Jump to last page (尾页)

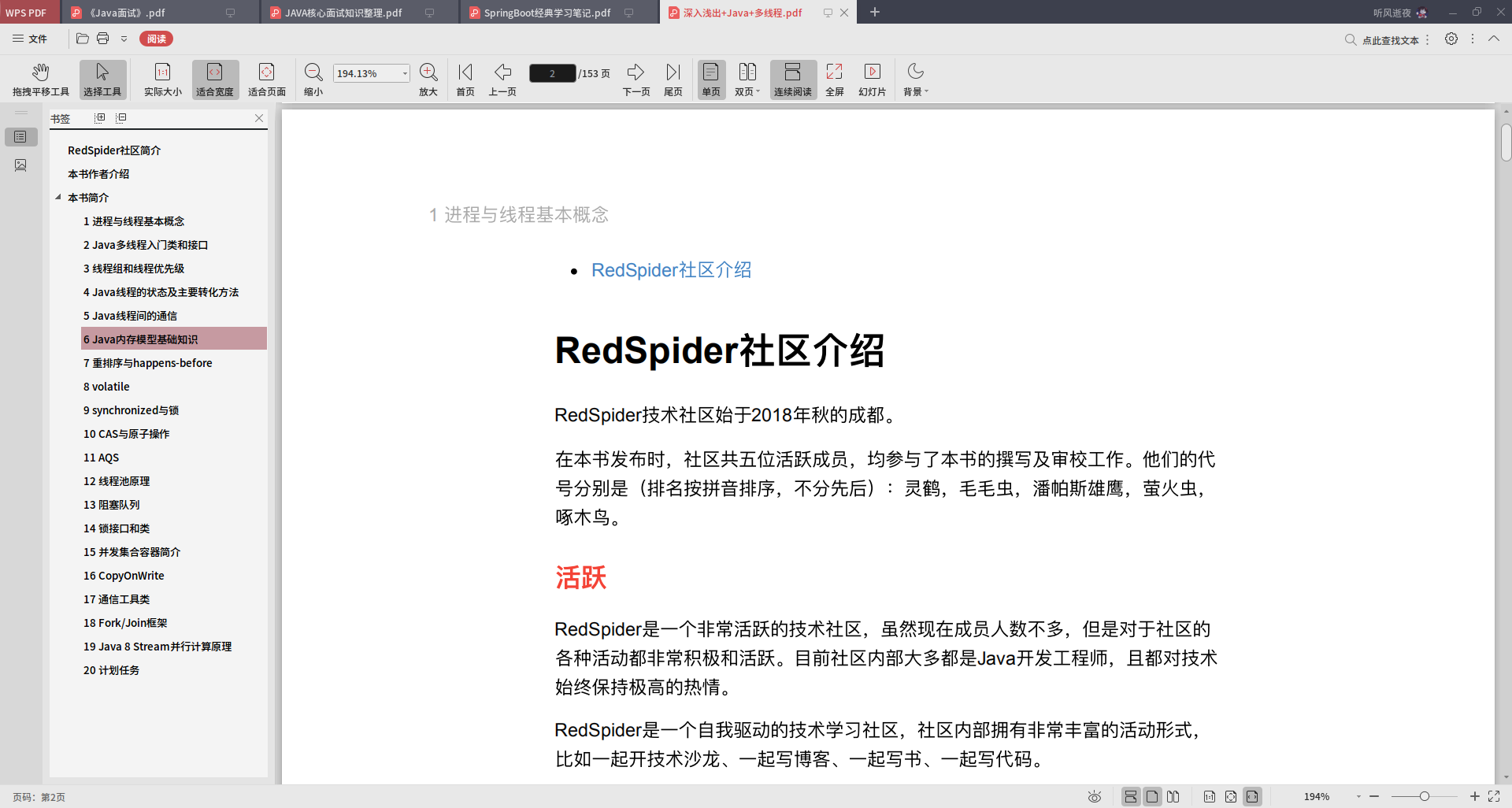pos(673,80)
